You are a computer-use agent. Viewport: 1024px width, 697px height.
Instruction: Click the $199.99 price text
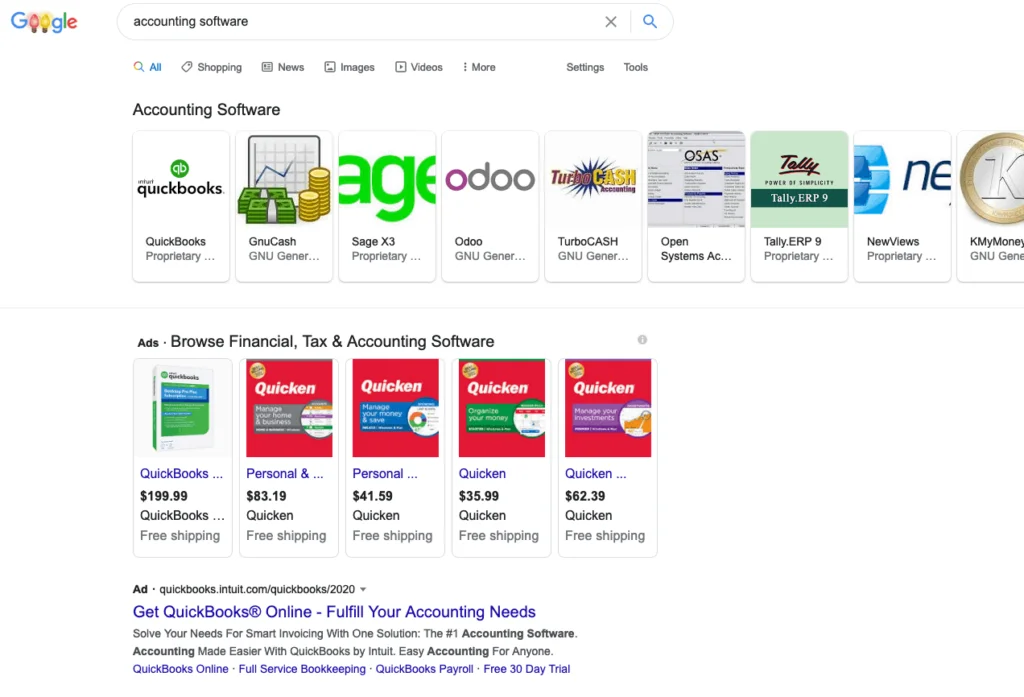point(164,496)
